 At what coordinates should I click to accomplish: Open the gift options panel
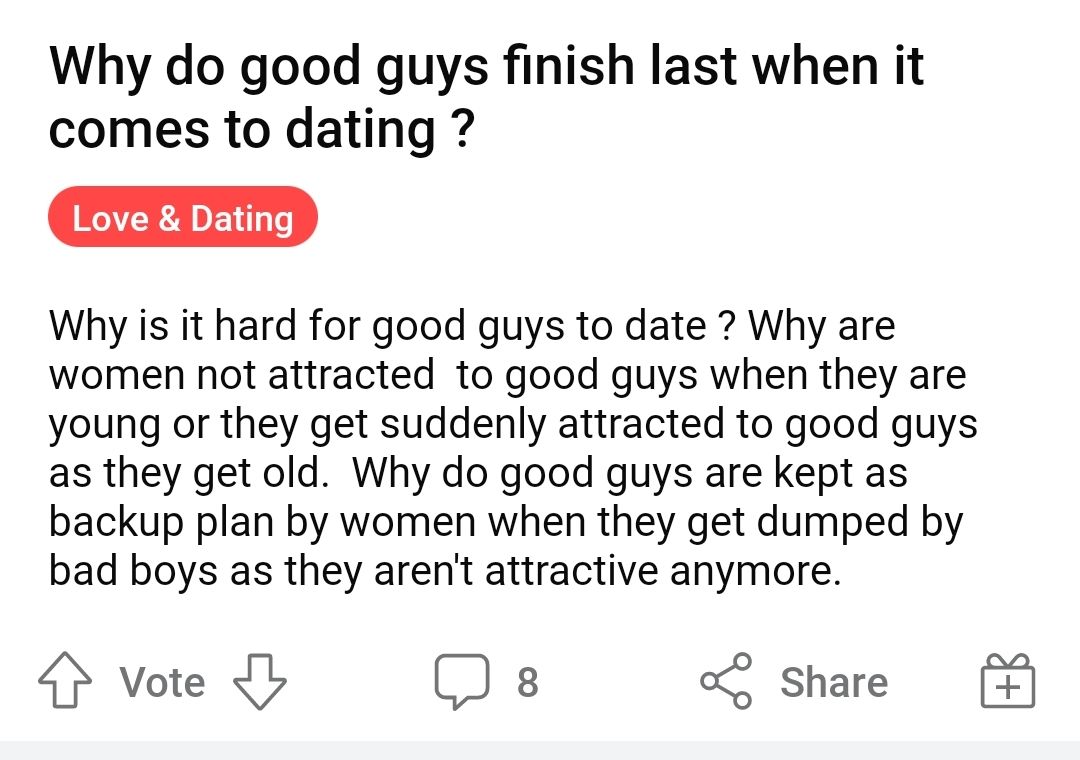click(1008, 682)
